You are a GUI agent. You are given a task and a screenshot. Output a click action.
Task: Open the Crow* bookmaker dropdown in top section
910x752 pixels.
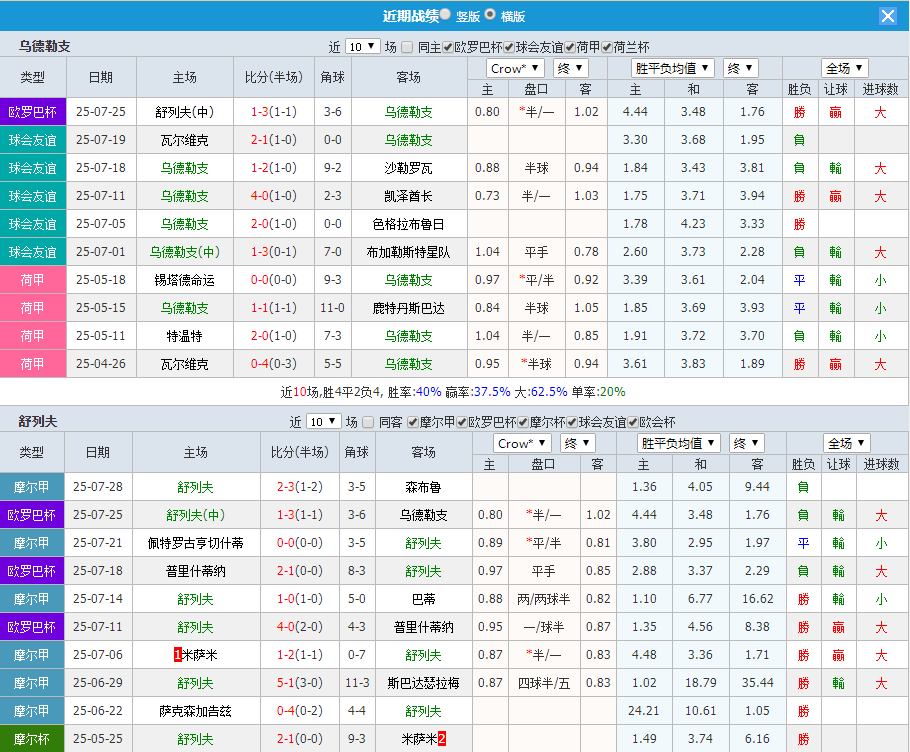click(513, 68)
